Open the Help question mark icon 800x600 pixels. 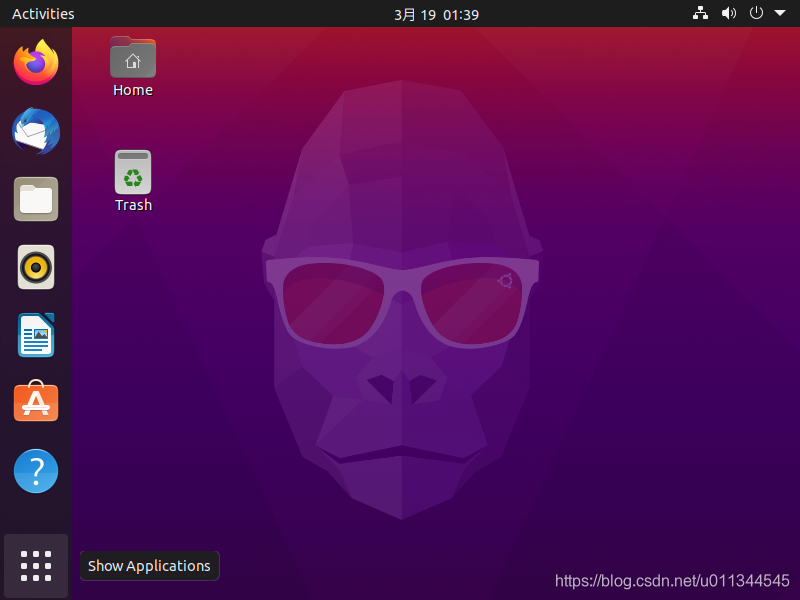click(36, 471)
